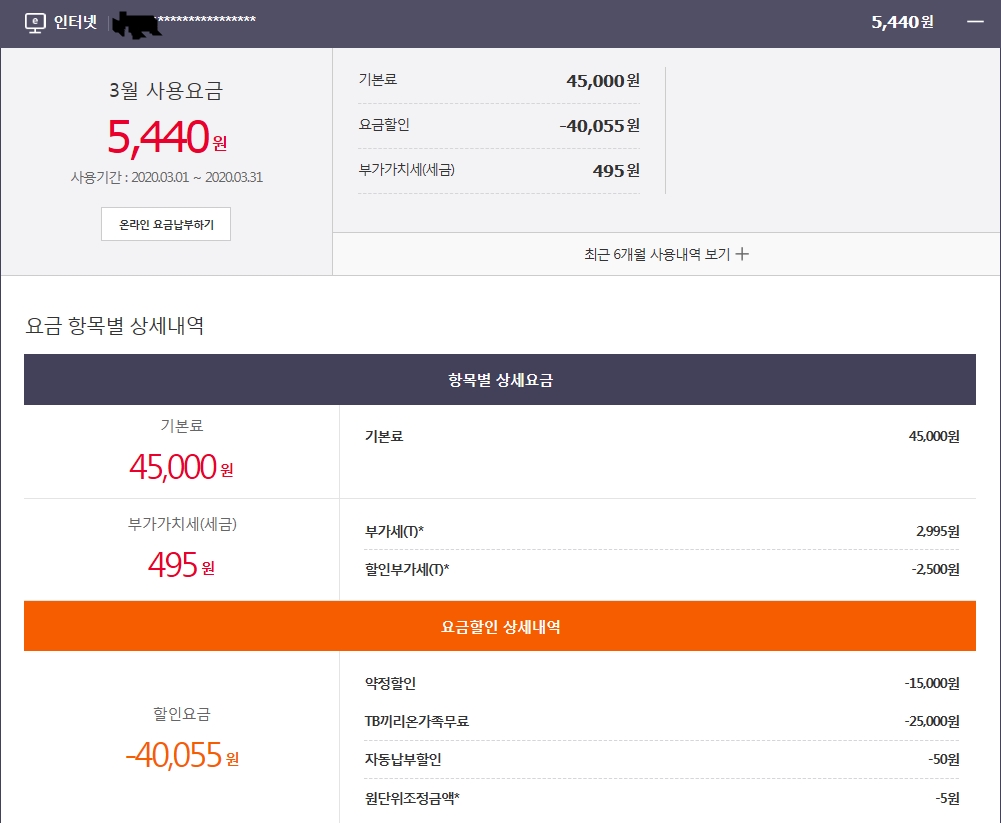Screen dimensions: 1001x823
Task: Click the TB끼리온가족무료 discount row
Action: tap(662, 721)
